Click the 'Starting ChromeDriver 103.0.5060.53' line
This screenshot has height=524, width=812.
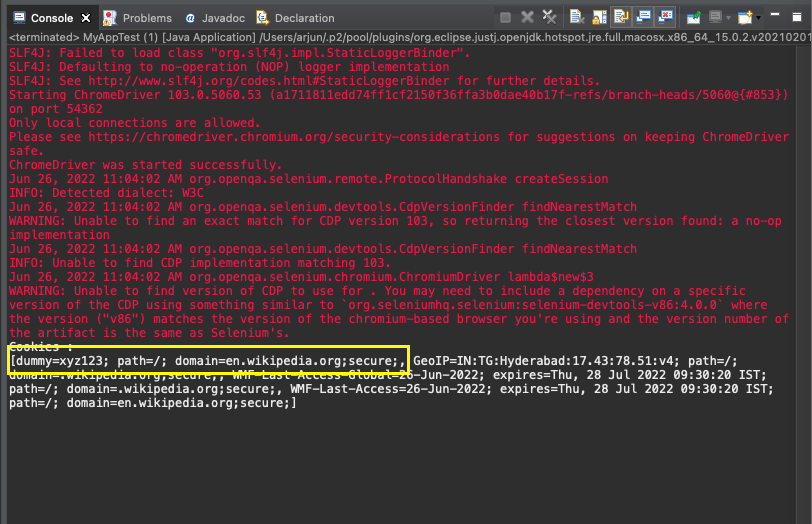click(398, 95)
